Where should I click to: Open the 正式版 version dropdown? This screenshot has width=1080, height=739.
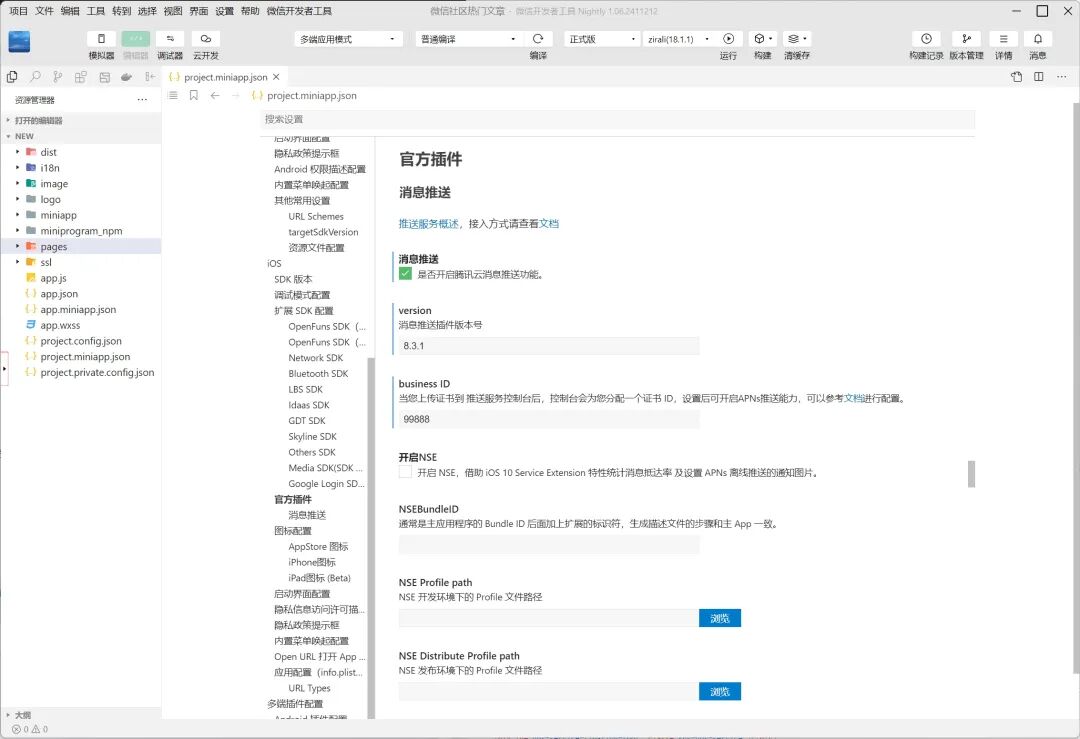(x=602, y=39)
